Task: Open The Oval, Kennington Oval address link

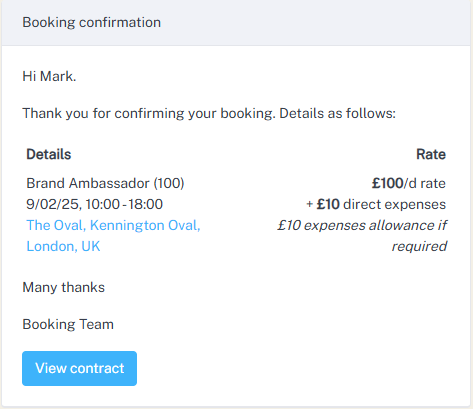Action: click(x=113, y=225)
